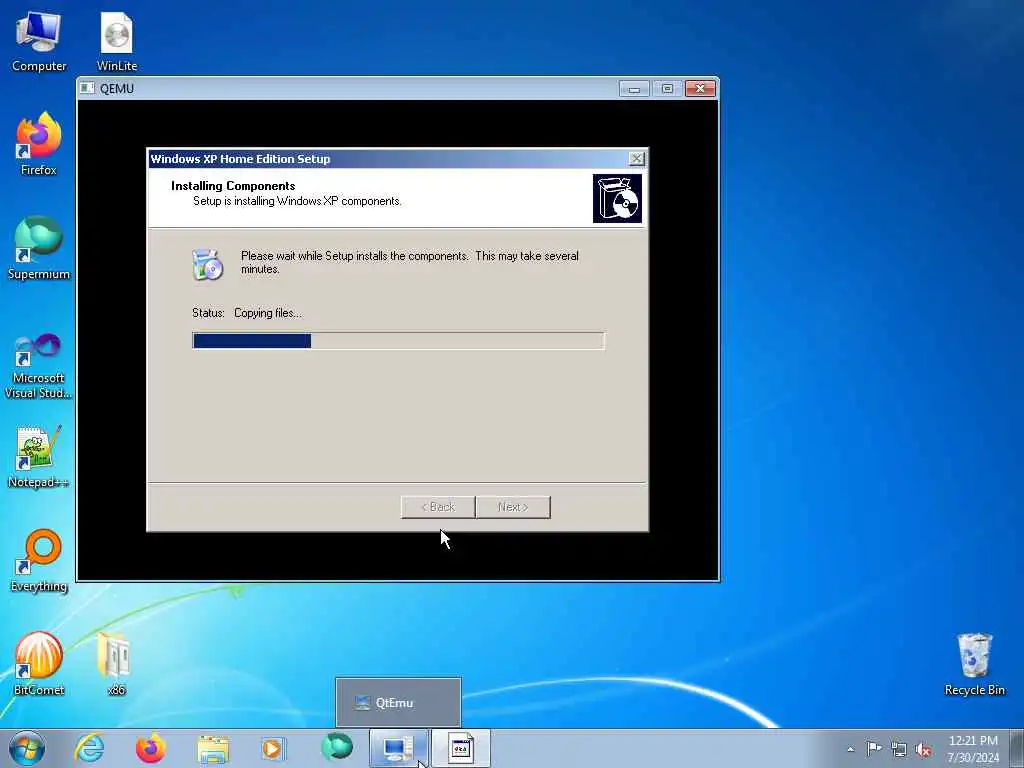The width and height of the screenshot is (1024, 768).
Task: Open the clock showing 12:21 PM
Action: click(x=973, y=748)
